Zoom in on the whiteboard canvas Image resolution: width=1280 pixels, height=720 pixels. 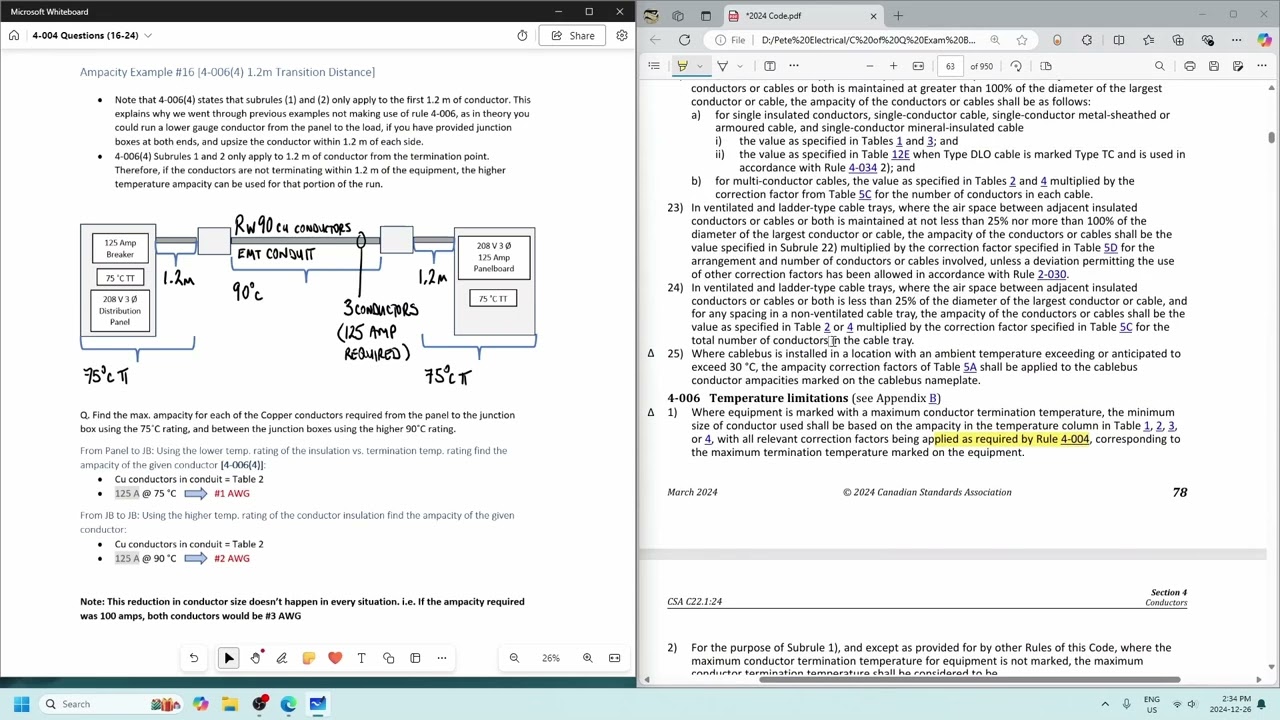pos(587,658)
